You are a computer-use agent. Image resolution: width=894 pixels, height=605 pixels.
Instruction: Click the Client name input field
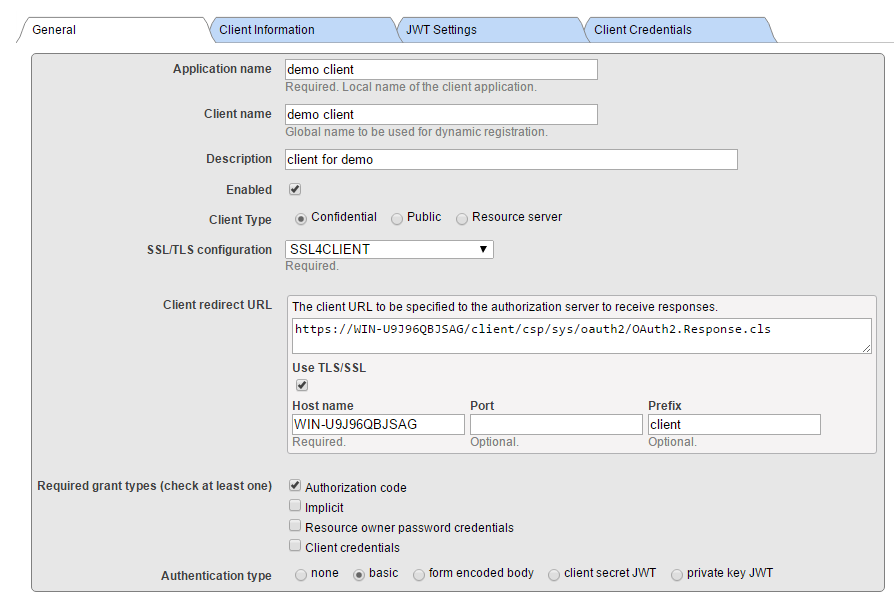[441, 115]
